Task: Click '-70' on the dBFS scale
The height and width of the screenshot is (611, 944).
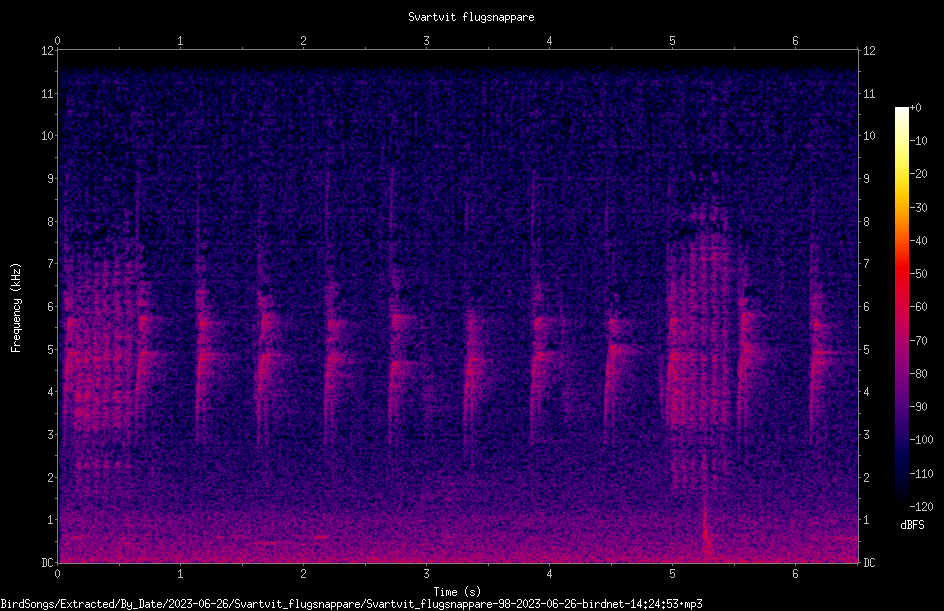Action: click(919, 341)
